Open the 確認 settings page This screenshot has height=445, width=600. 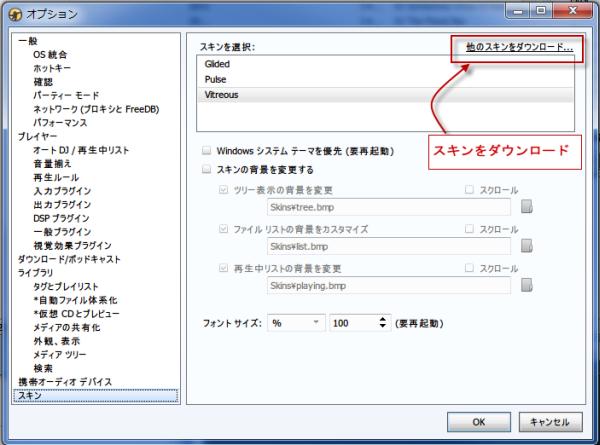tap(43, 82)
